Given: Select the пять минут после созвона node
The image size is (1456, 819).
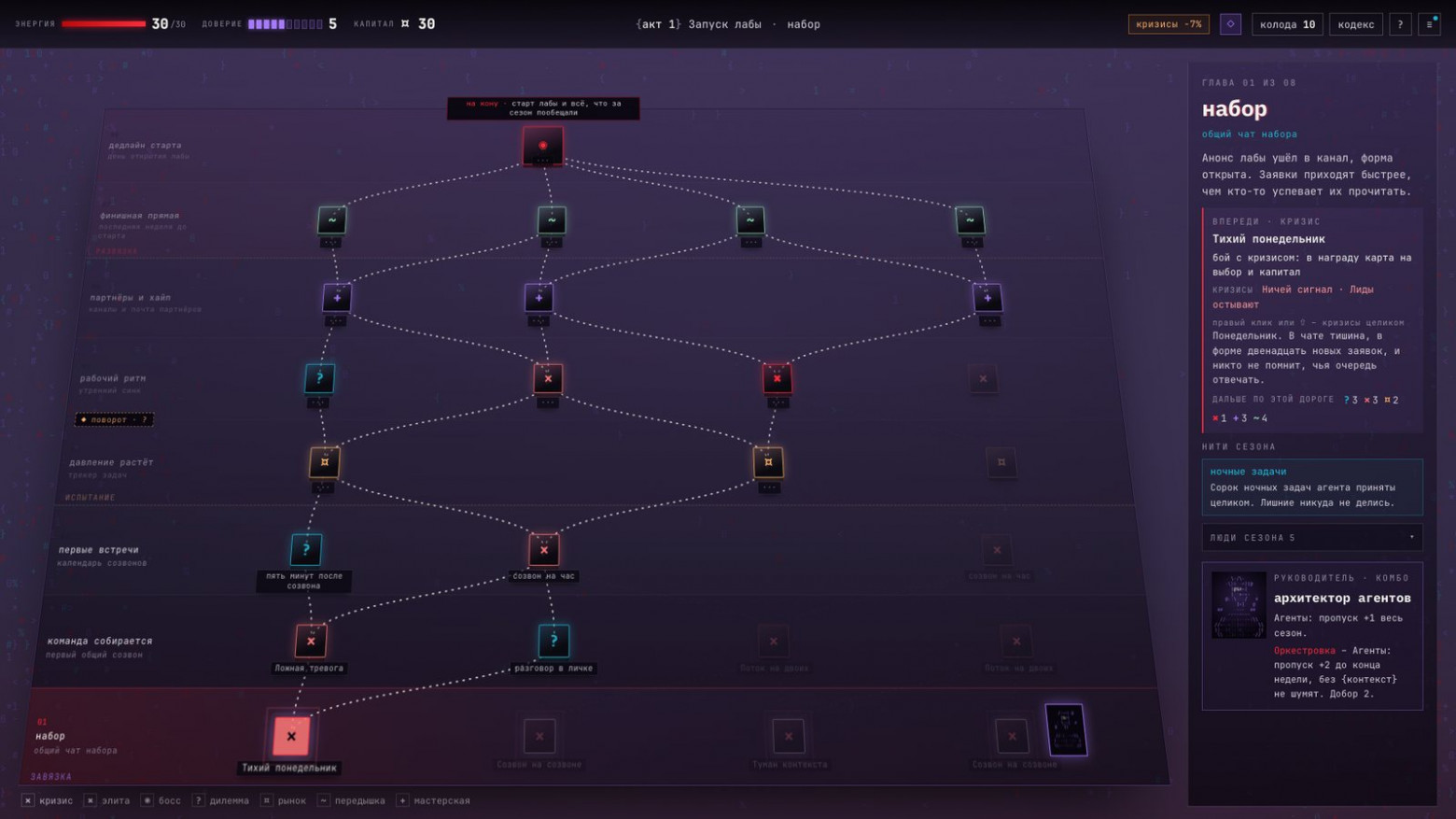Looking at the screenshot, I should coord(306,549).
